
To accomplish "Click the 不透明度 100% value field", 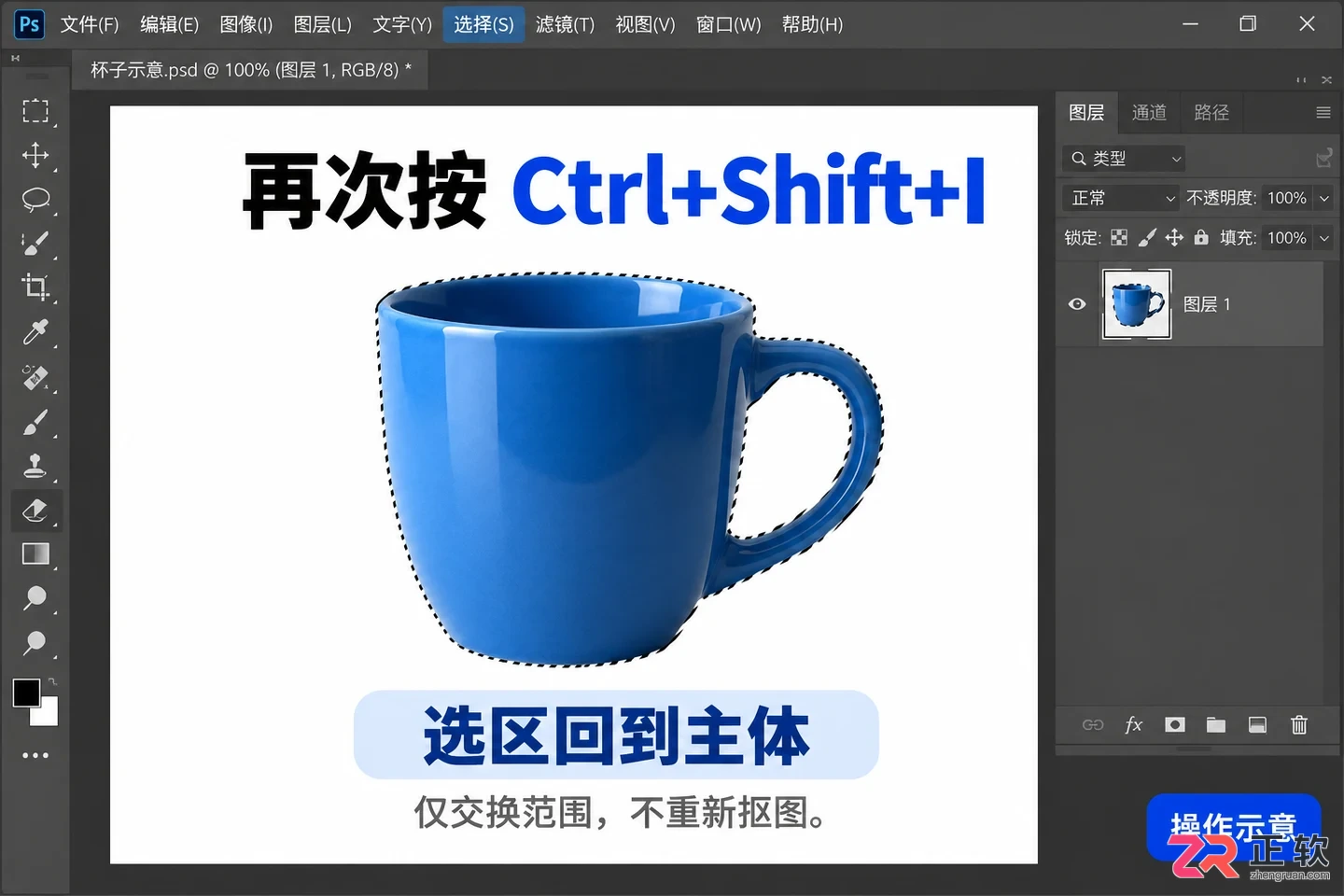I will pos(1287,198).
